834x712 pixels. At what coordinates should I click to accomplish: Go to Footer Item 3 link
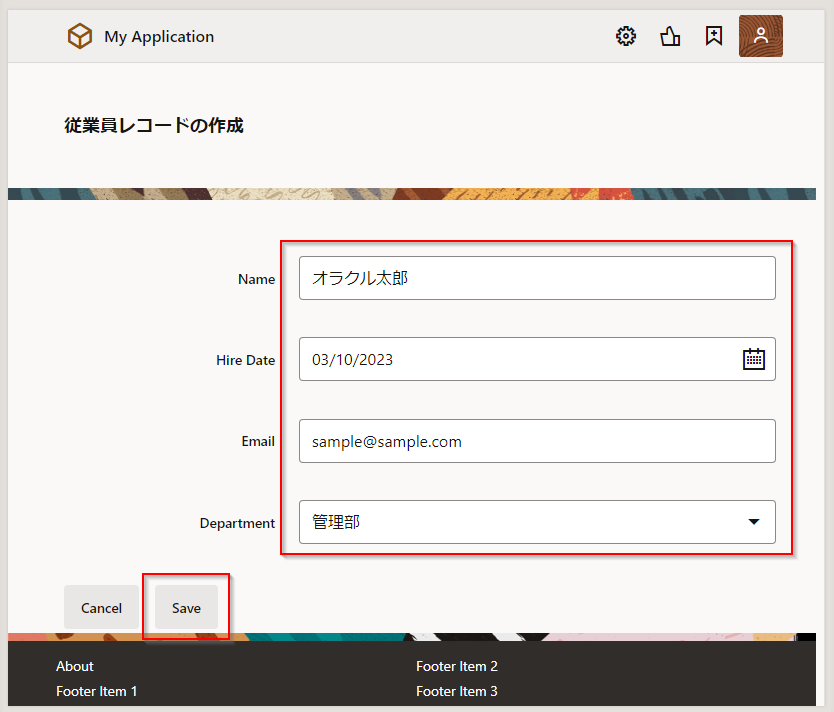tap(457, 691)
